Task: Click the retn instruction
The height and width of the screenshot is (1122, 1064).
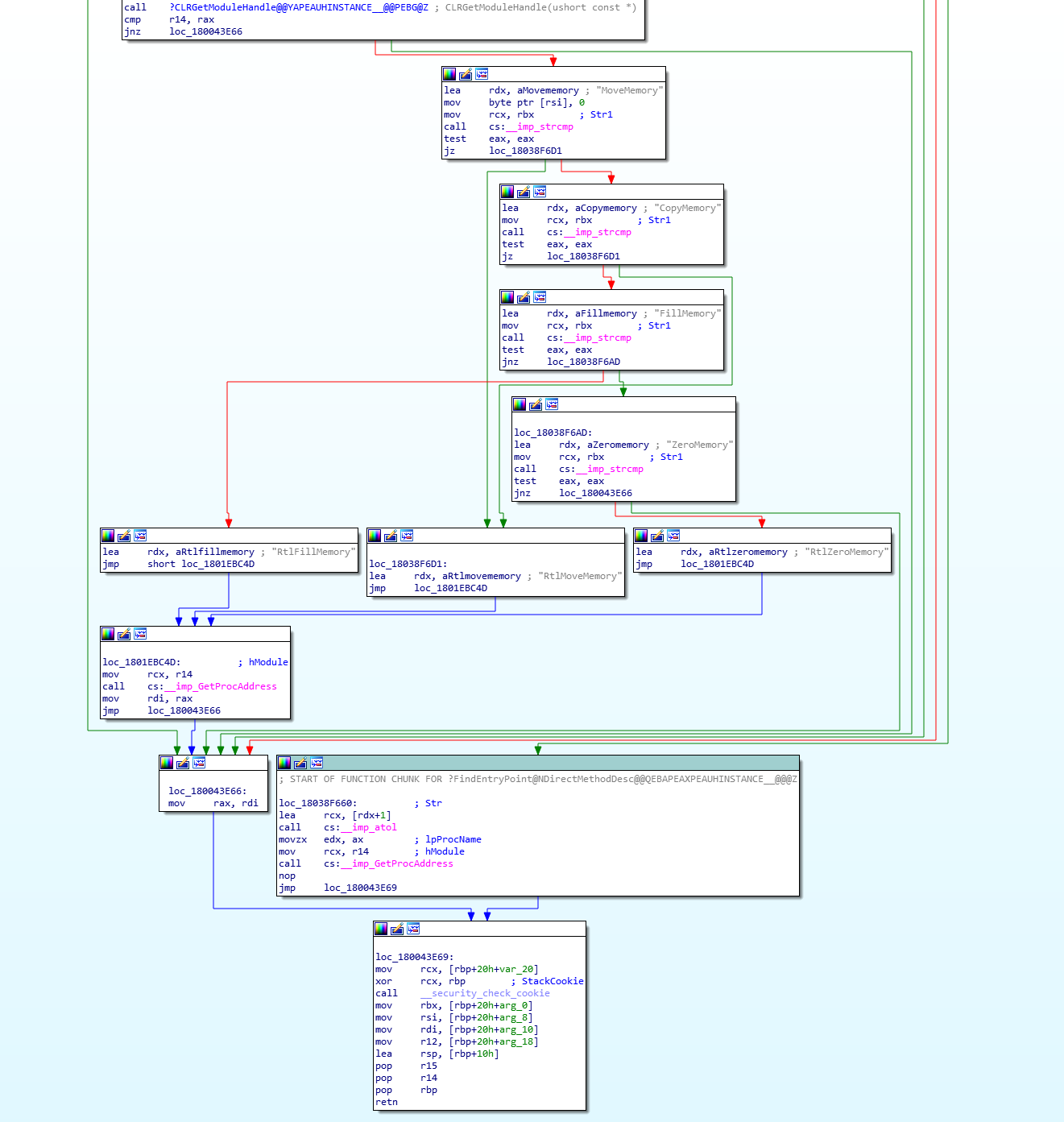Action: 387,1102
